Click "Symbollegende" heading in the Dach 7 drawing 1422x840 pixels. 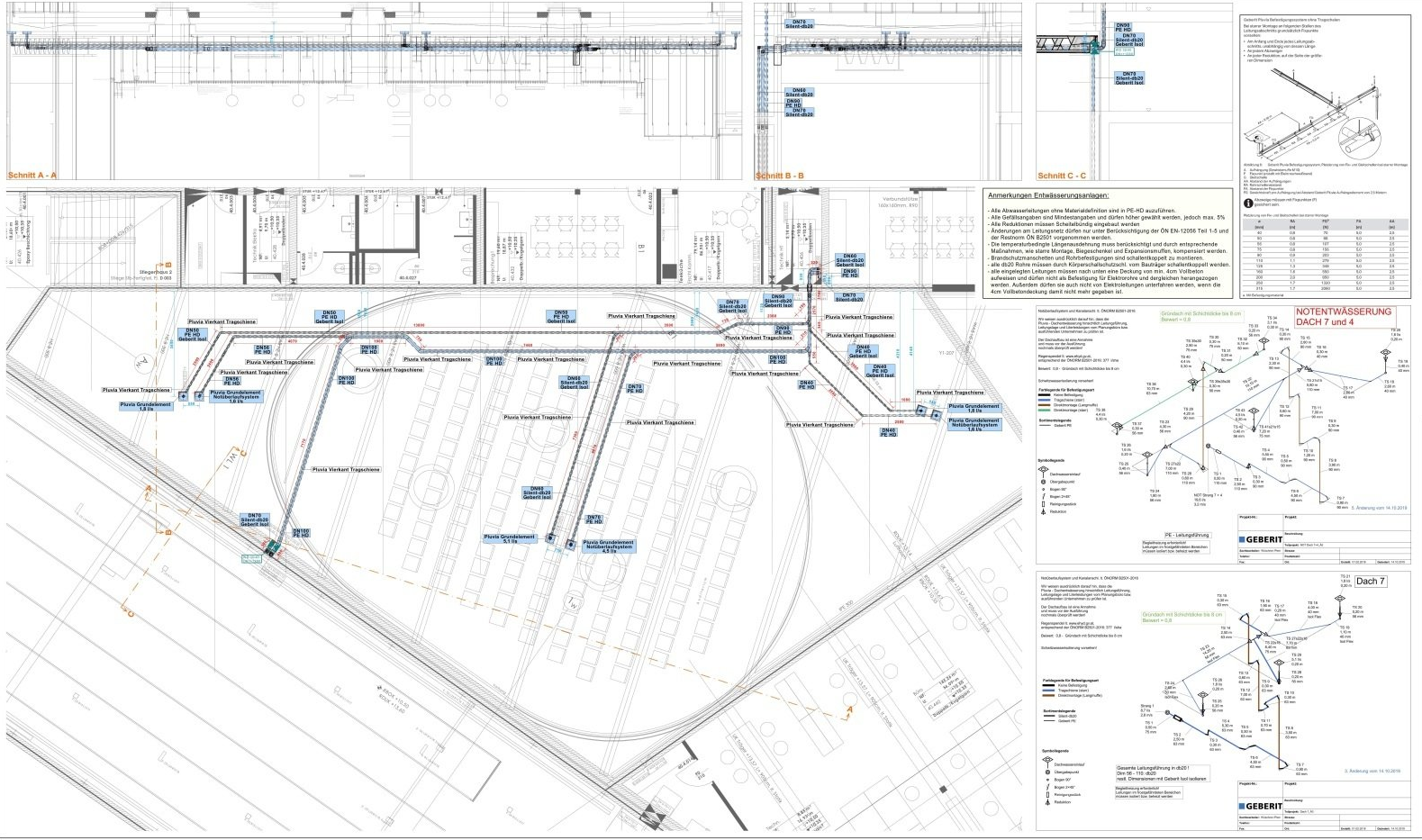[x=1055, y=749]
